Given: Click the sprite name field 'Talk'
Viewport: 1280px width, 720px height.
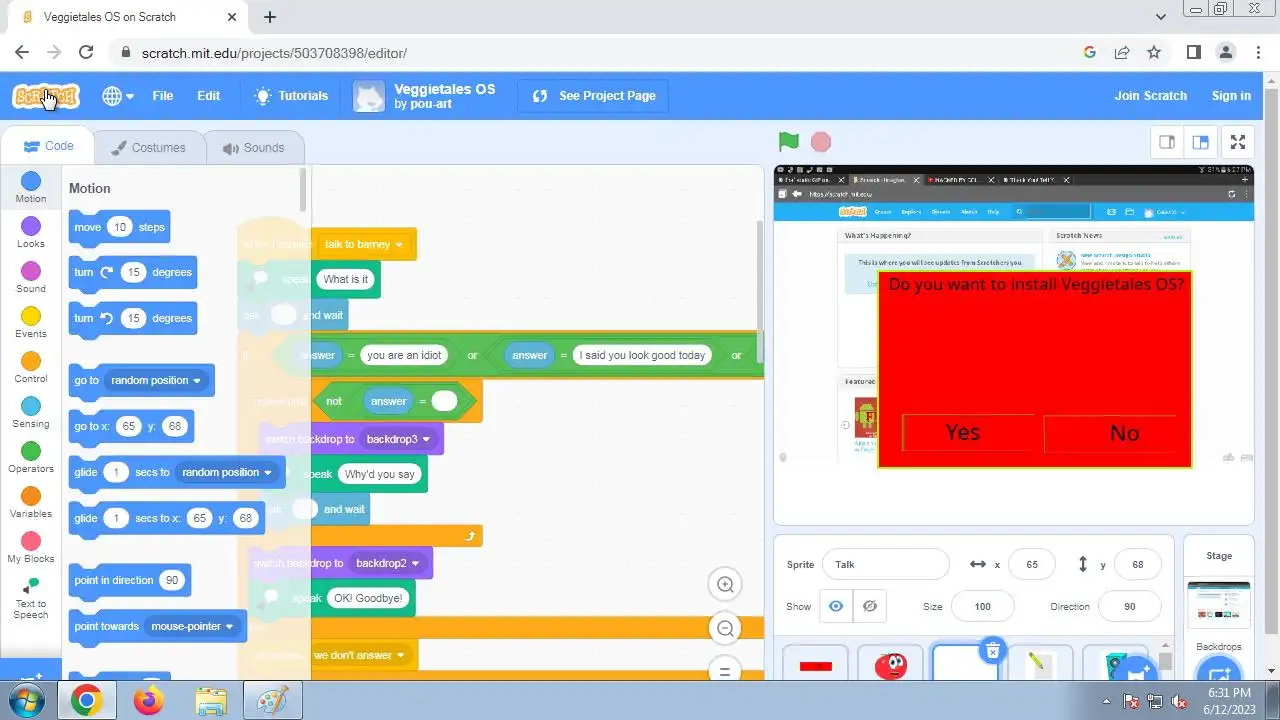Looking at the screenshot, I should click(x=886, y=564).
